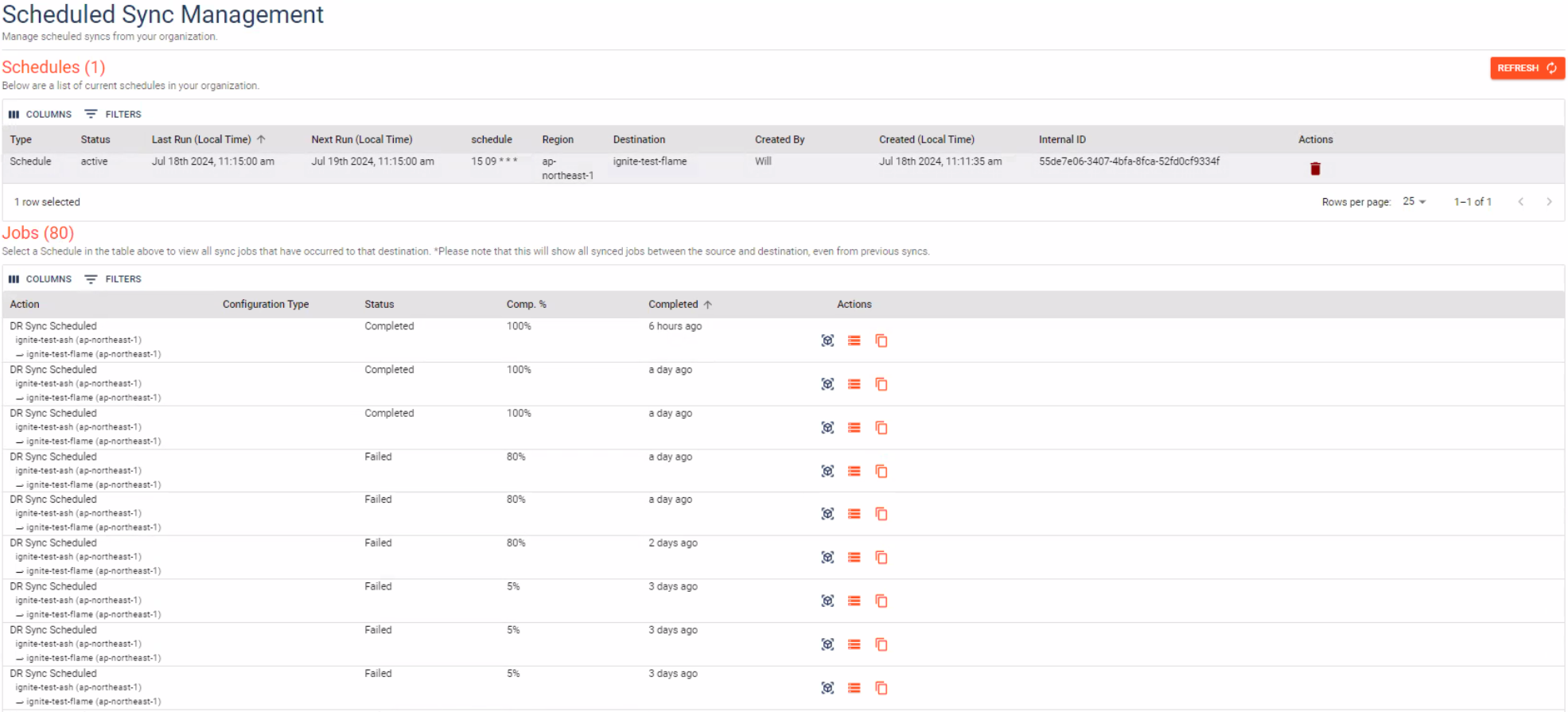1568x712 pixels.
Task: Sort jobs by the Completed column header
Action: click(673, 305)
